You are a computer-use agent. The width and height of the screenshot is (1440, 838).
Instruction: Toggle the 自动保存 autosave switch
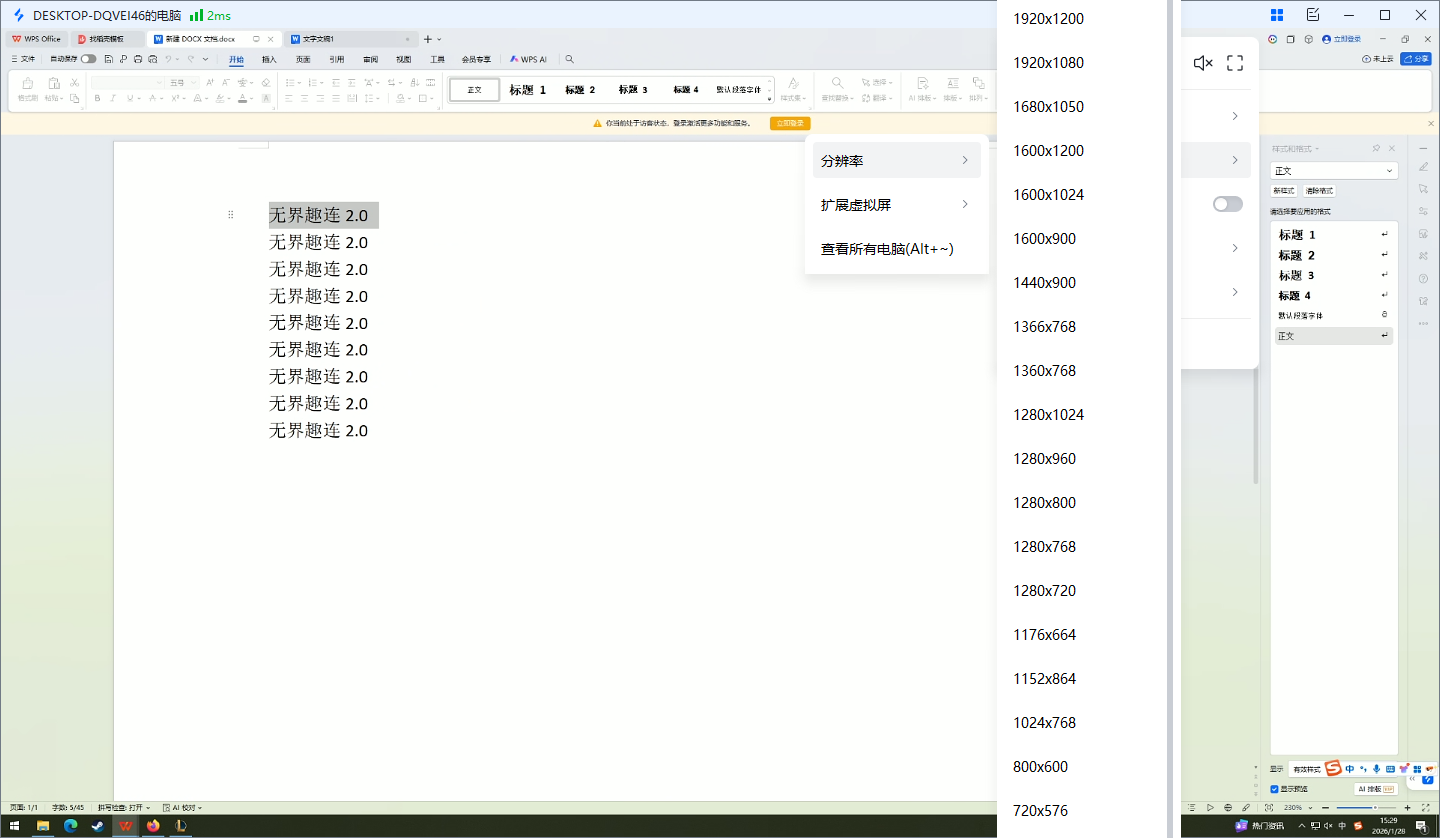[87, 58]
